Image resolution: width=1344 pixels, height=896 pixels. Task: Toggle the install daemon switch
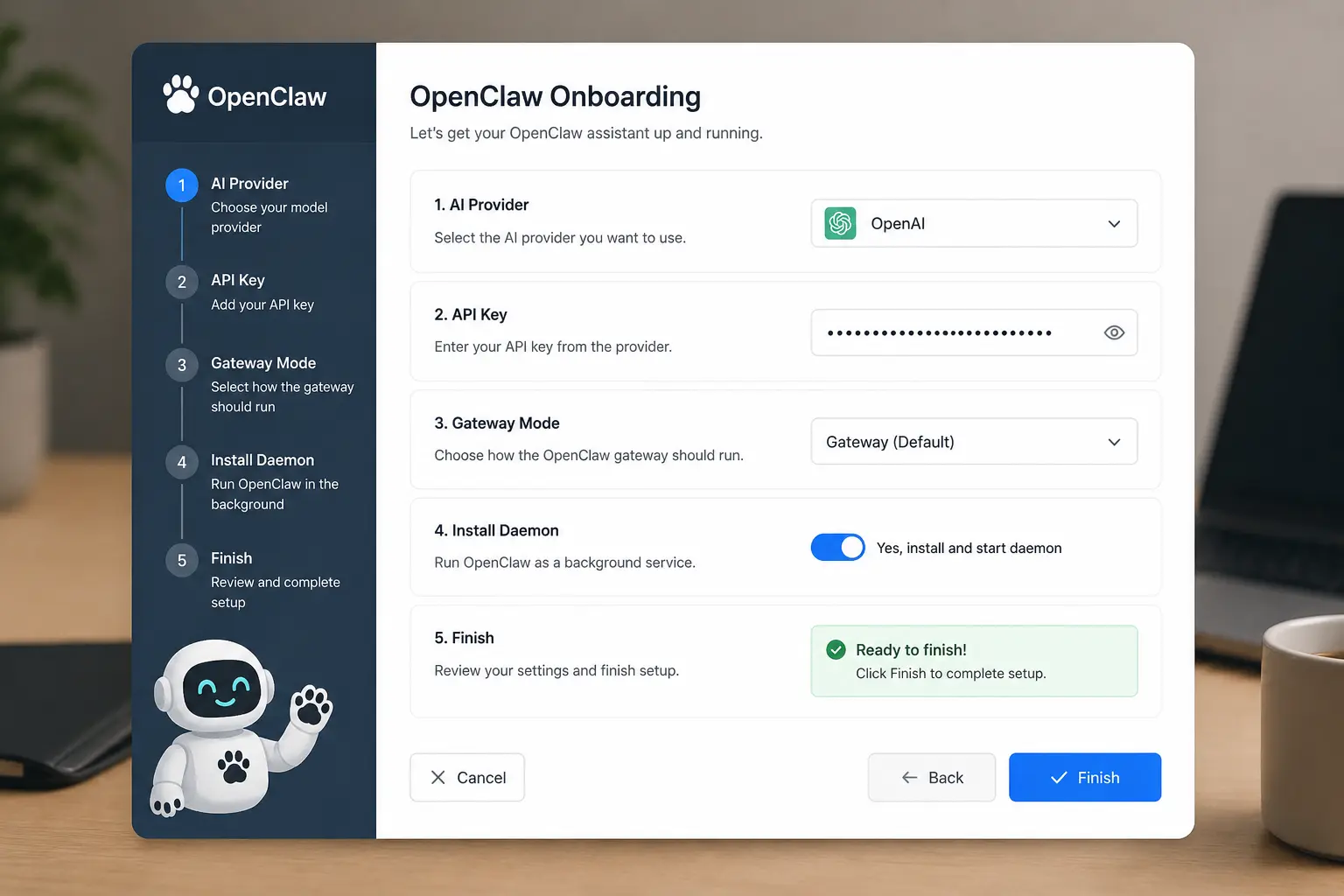point(837,548)
